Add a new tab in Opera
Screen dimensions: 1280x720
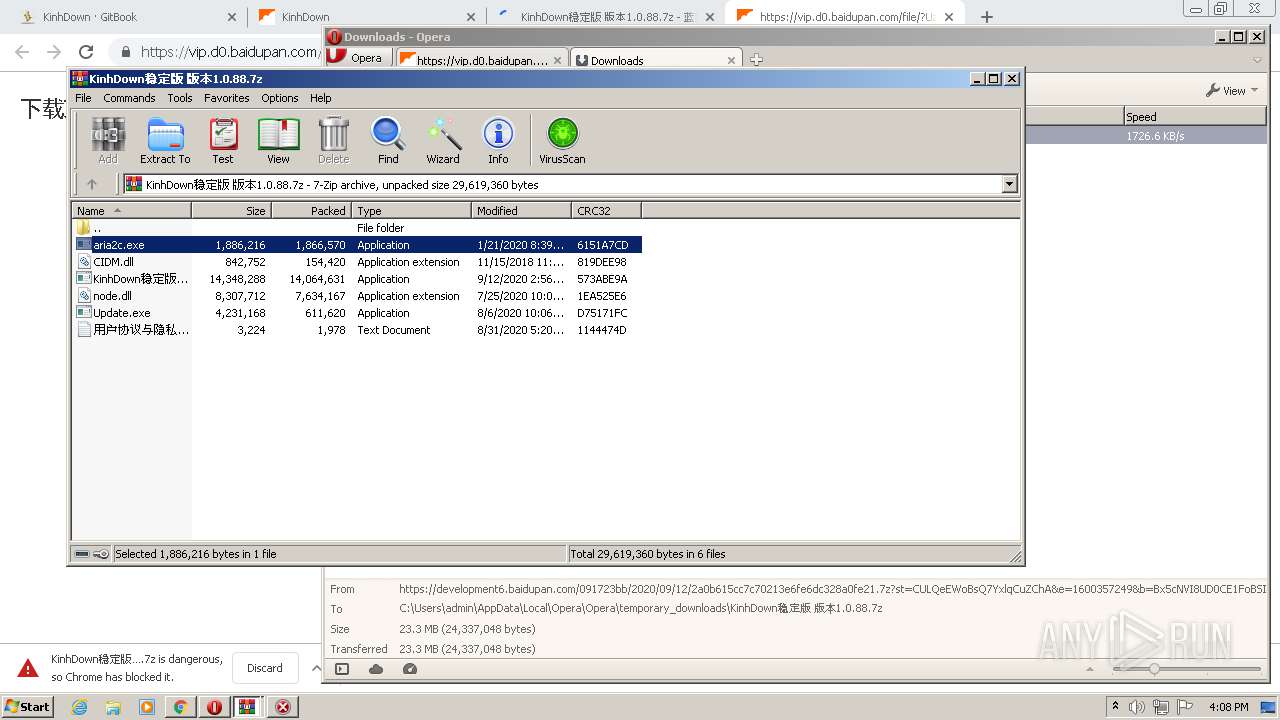(756, 60)
